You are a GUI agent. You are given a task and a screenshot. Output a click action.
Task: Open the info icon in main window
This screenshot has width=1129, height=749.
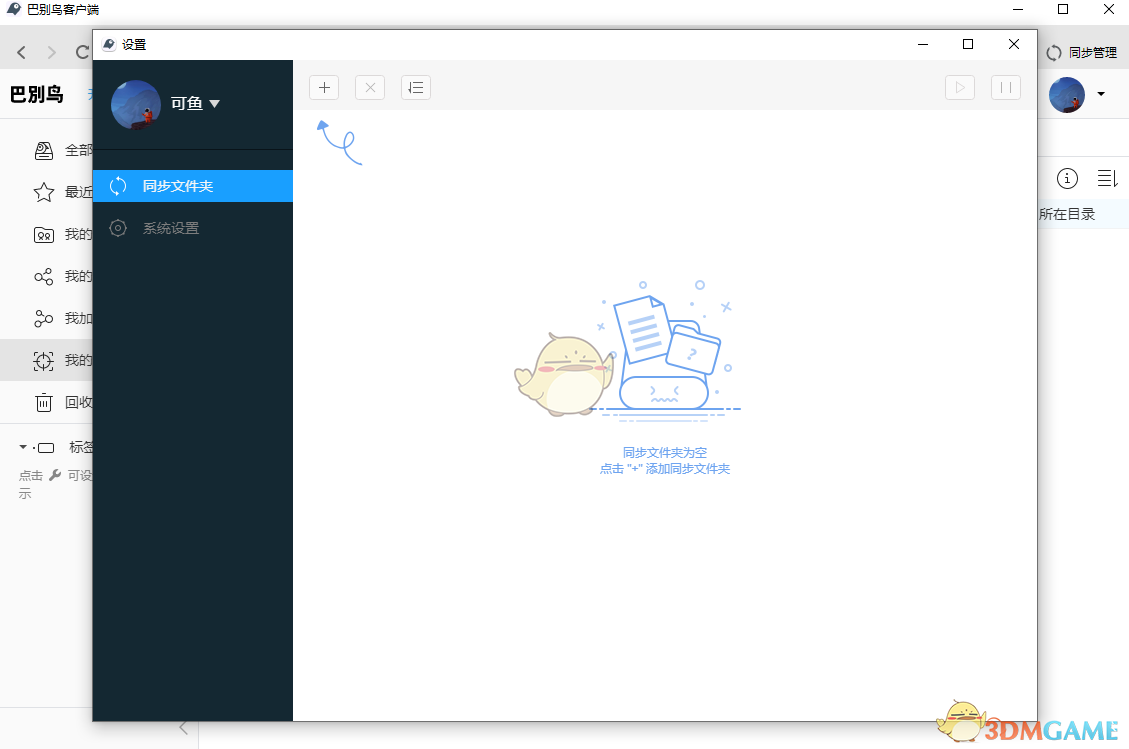[x=1067, y=178]
